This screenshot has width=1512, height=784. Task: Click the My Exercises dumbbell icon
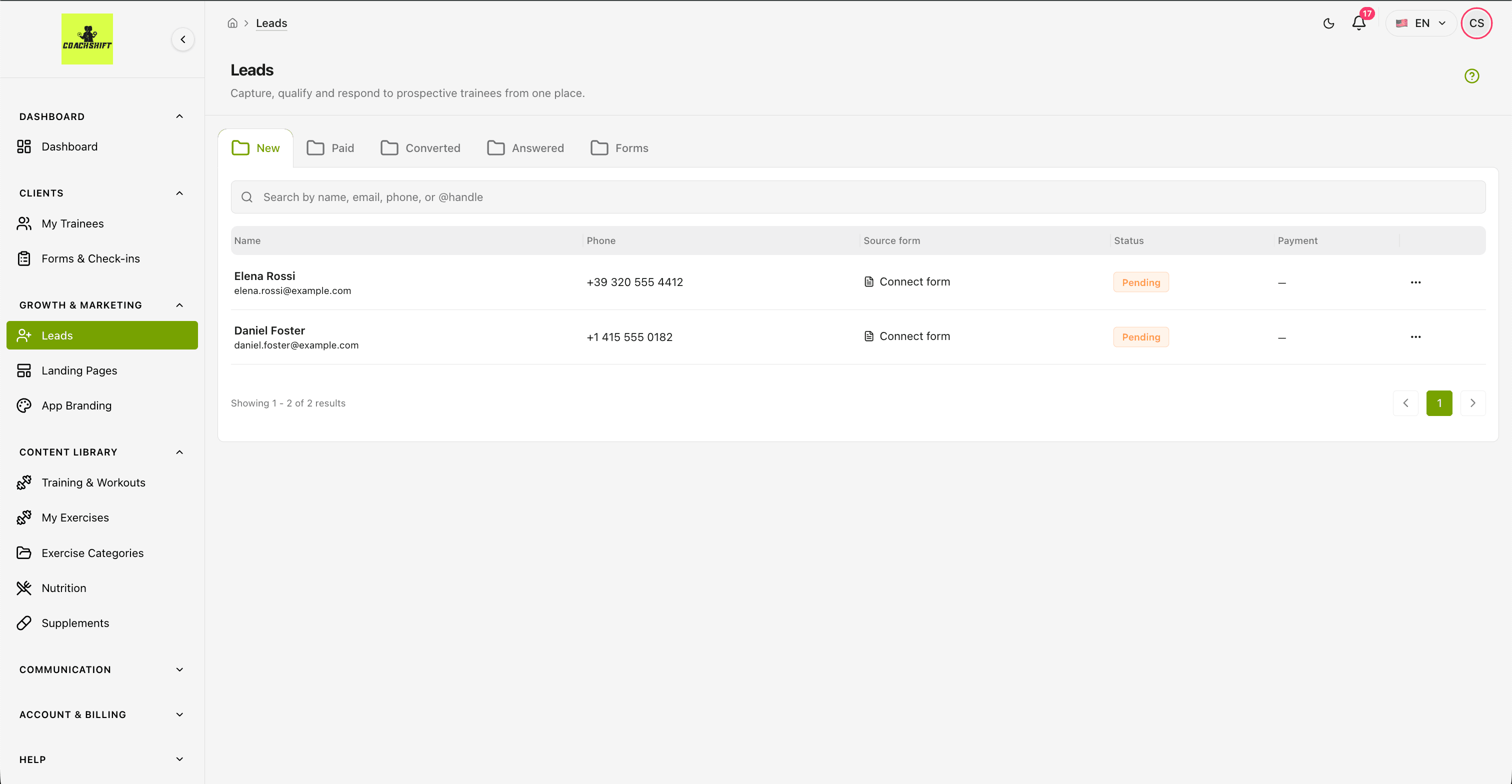tap(24, 517)
